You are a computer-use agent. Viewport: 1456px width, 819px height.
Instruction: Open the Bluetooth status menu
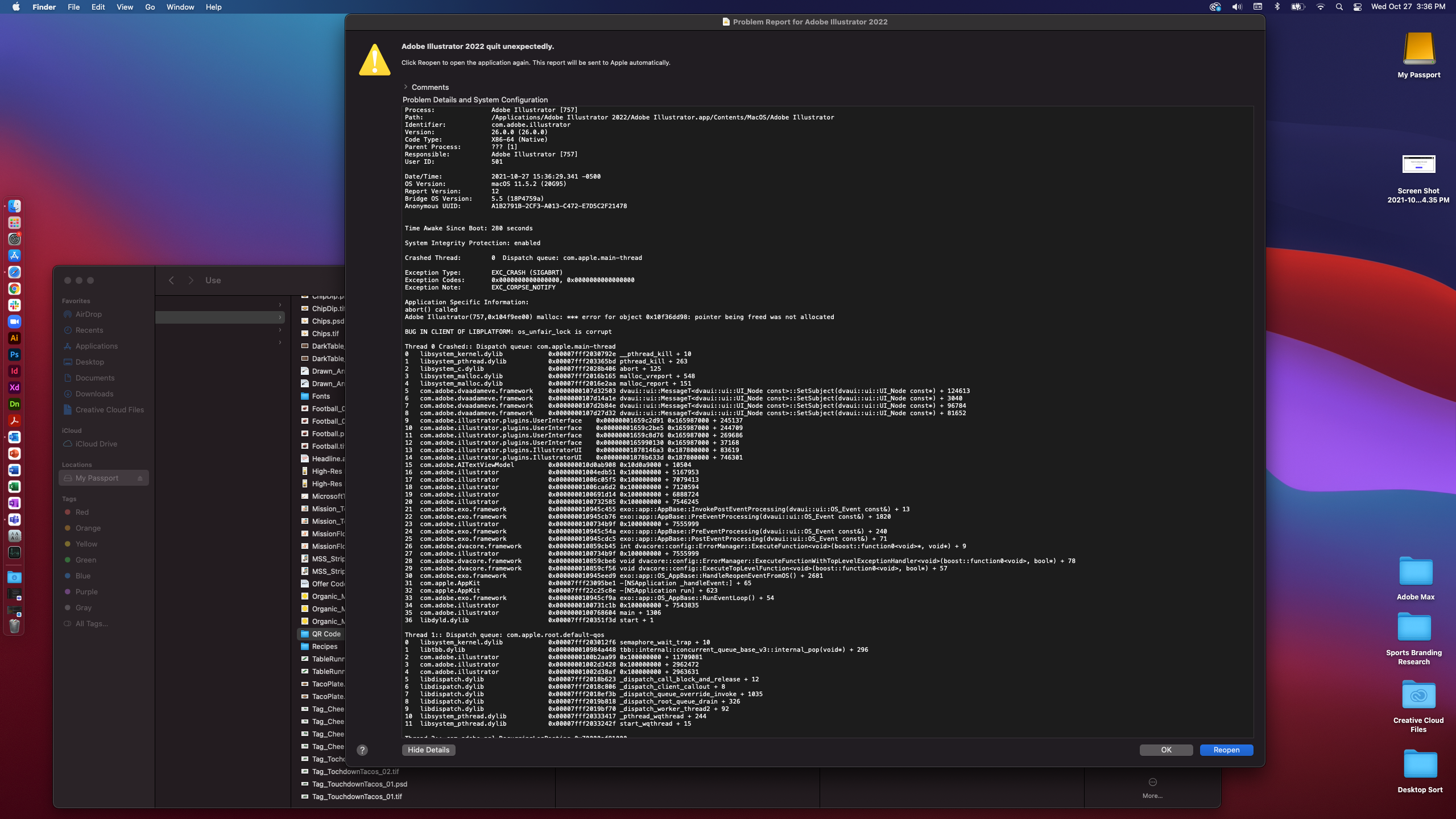coord(1278,7)
